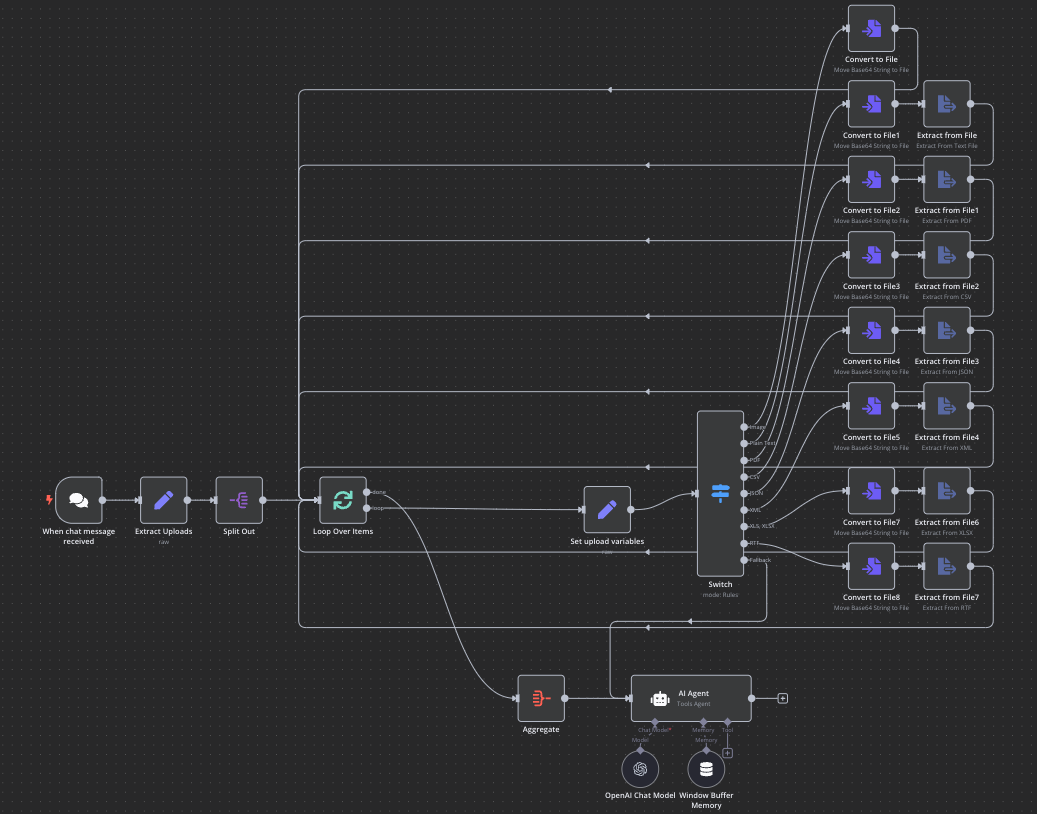1037x814 pixels.
Task: Click the 'Tools Agent' subtitle text
Action: click(694, 704)
